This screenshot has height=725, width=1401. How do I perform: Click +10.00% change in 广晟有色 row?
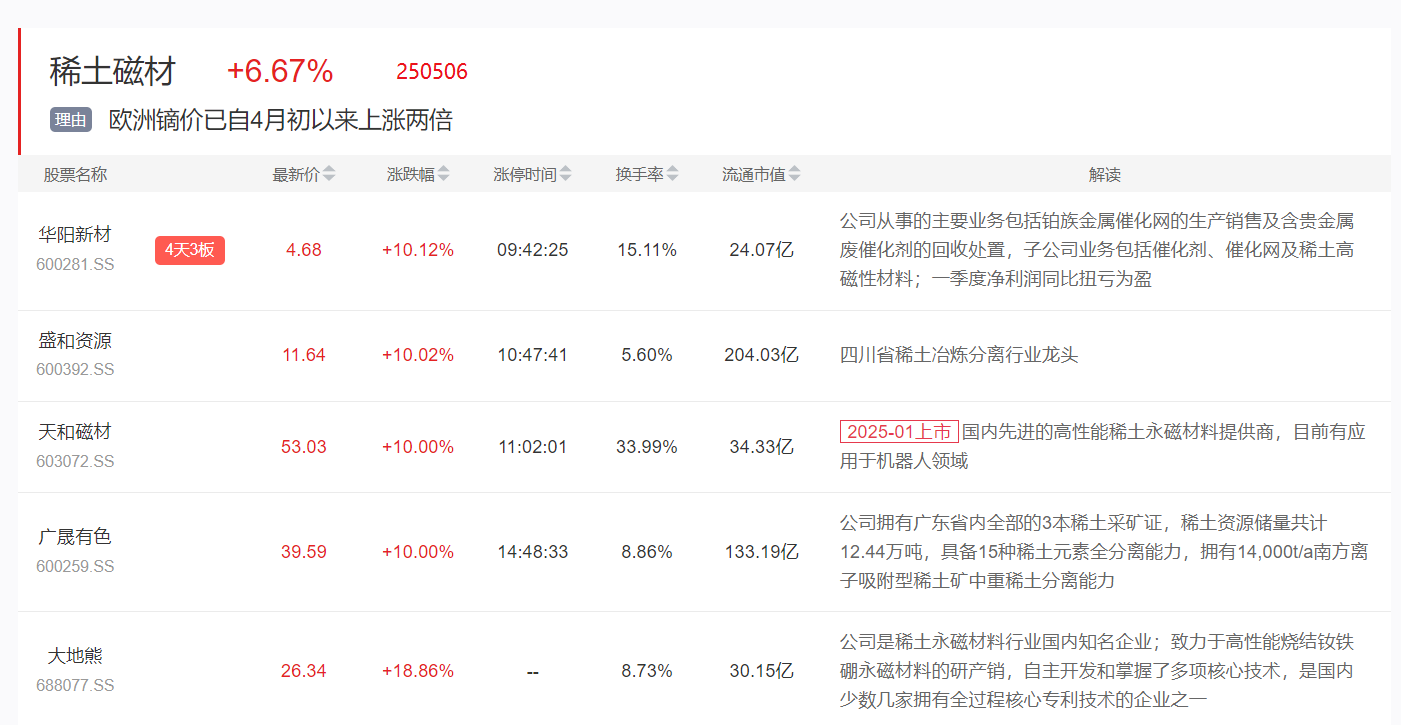click(418, 552)
